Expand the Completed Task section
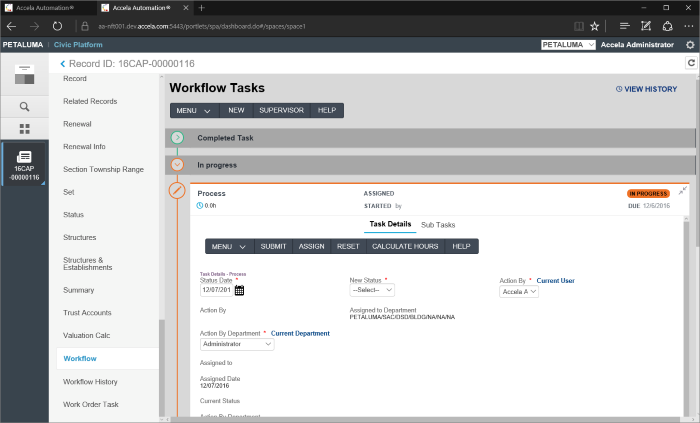The height and width of the screenshot is (423, 700). pos(177,138)
